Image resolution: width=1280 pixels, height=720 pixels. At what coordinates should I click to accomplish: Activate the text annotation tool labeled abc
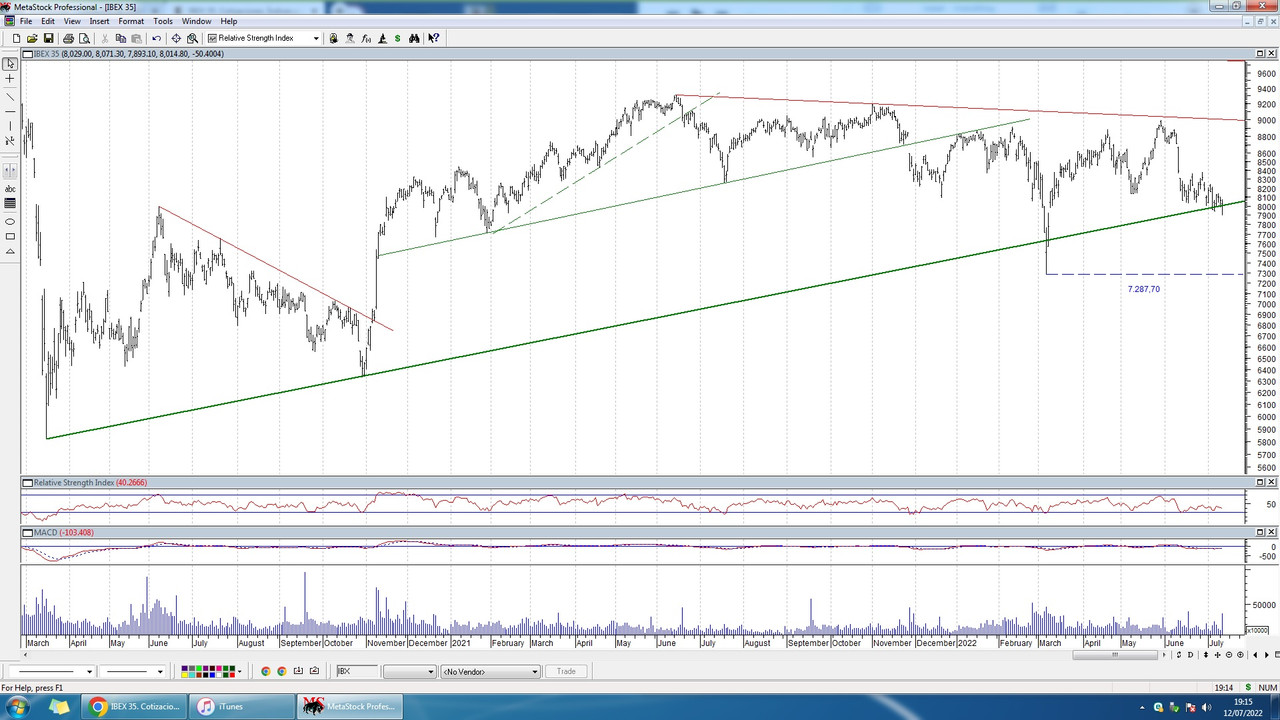[x=9, y=189]
